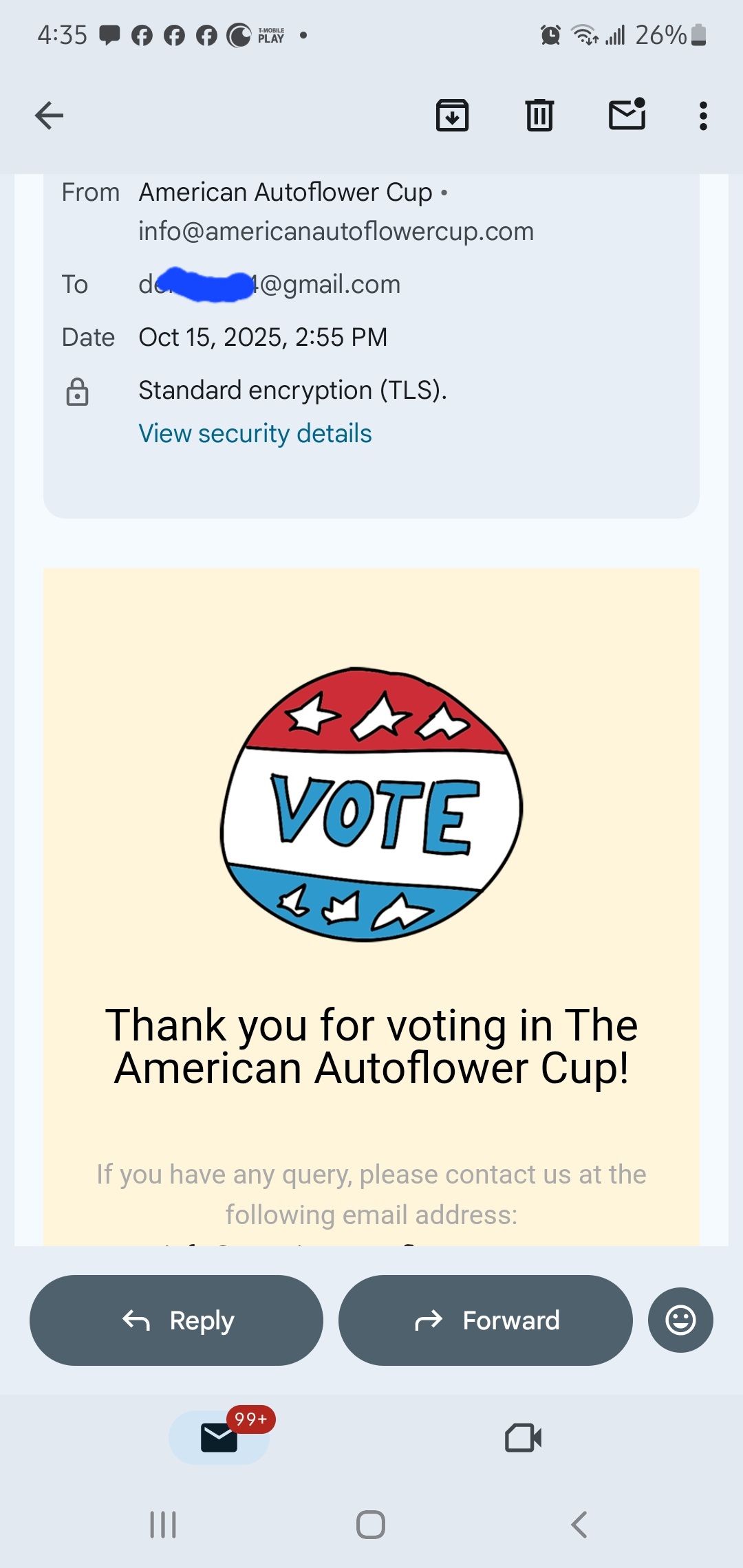
Task: Open View security details link
Action: pyautogui.click(x=255, y=434)
